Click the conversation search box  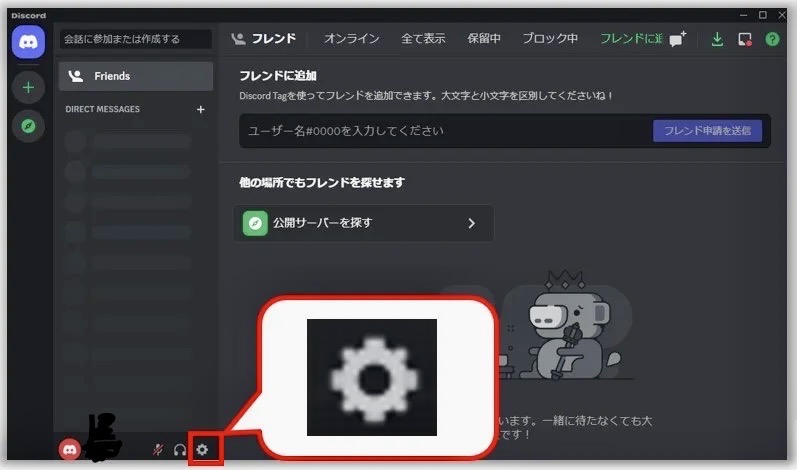click(136, 39)
